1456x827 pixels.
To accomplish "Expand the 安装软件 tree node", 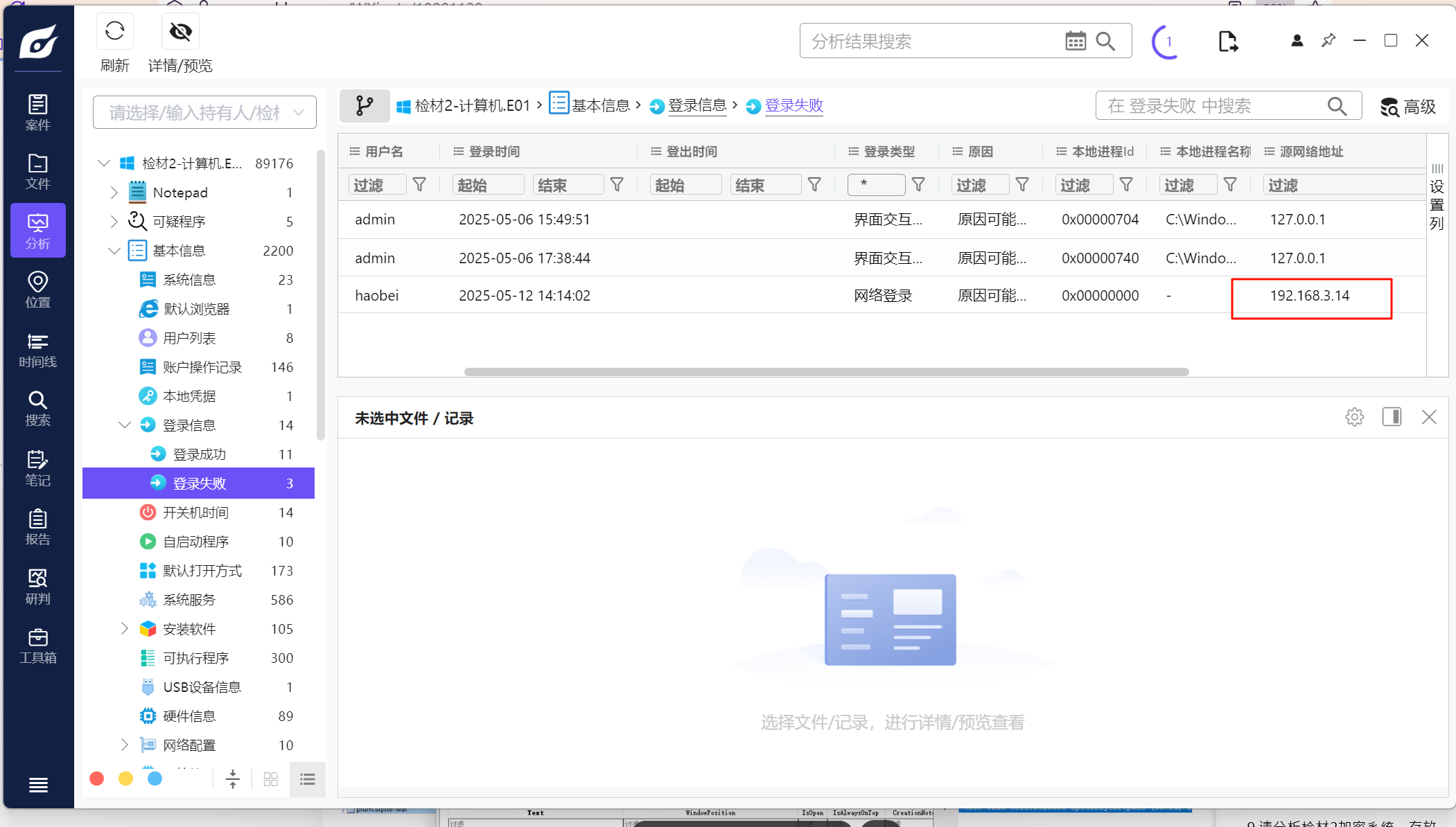I will 125,629.
